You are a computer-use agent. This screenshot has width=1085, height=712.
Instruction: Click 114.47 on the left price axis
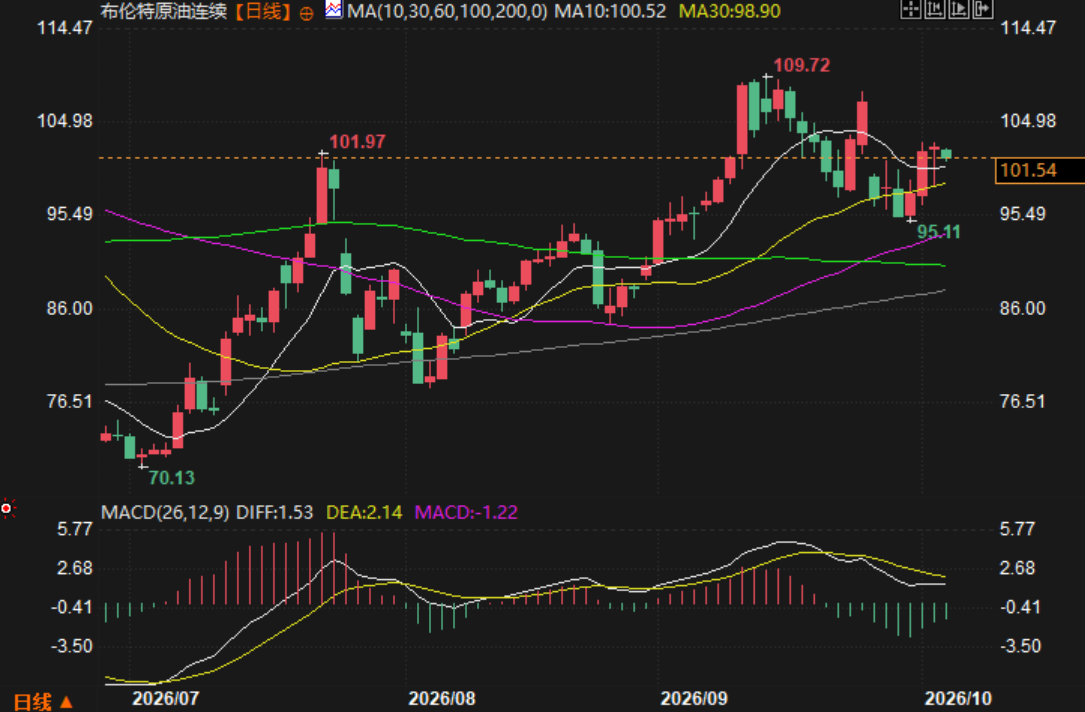(65, 28)
